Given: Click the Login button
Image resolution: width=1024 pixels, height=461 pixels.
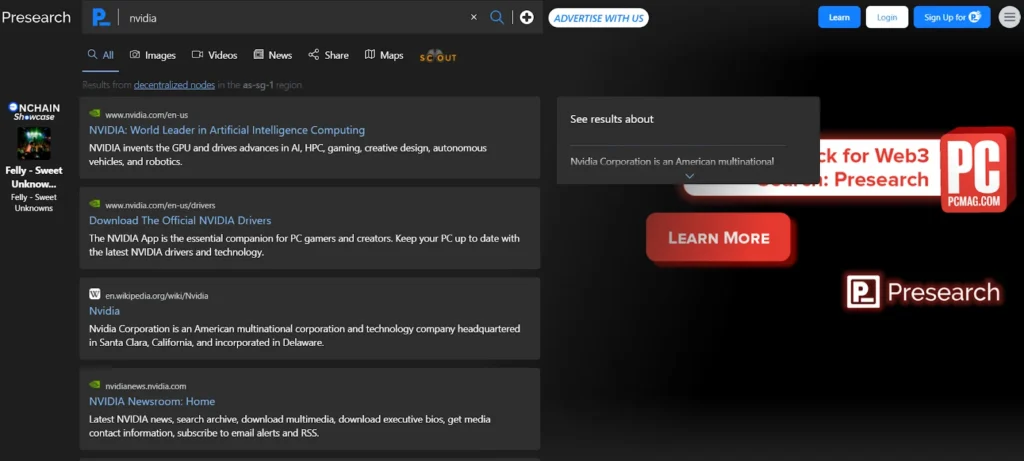Looking at the screenshot, I should tap(886, 17).
